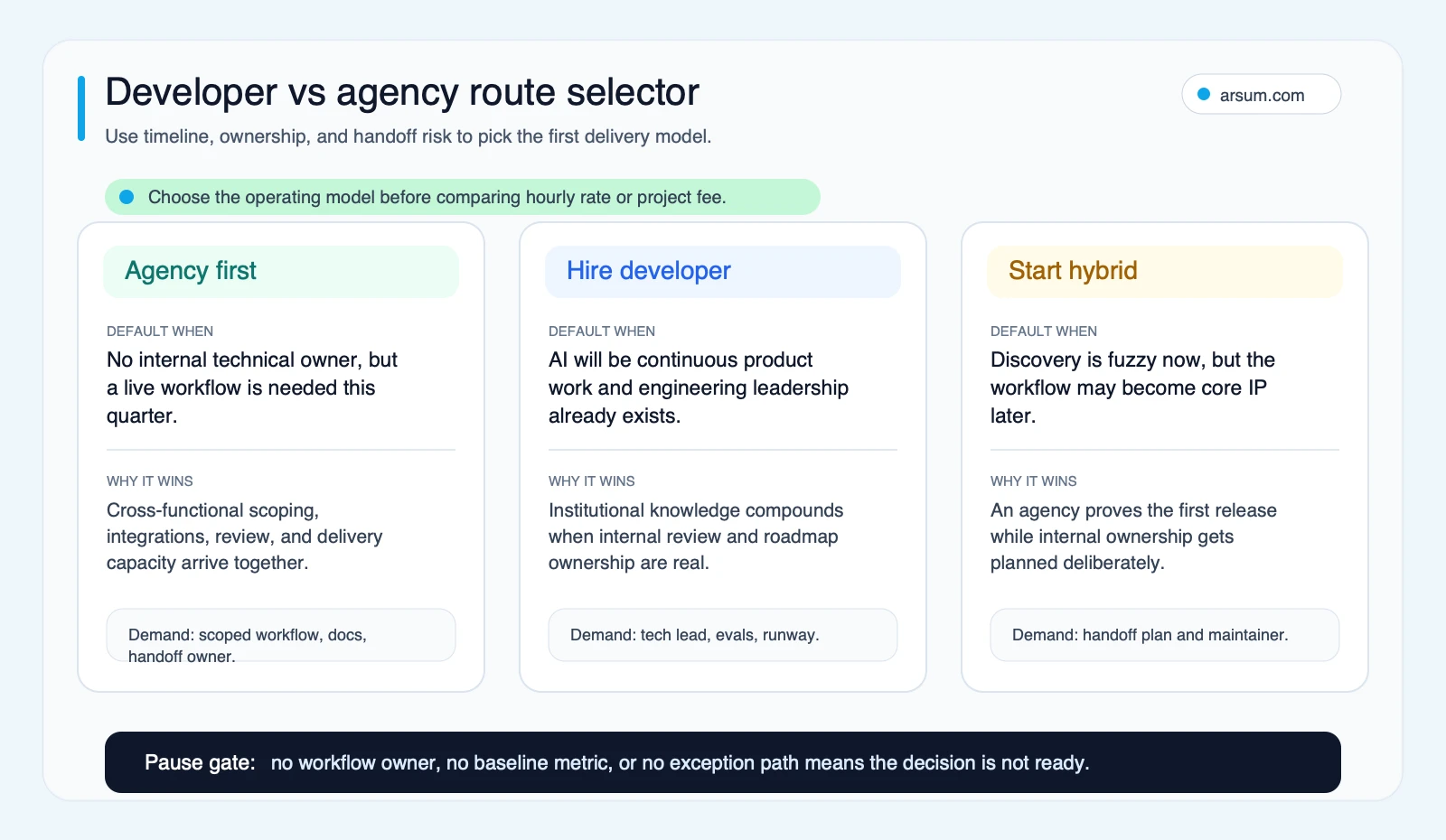Screen dimensions: 1446x840
Task: Click banner text 'Choose the operating model'
Action: pyautogui.click(x=437, y=197)
